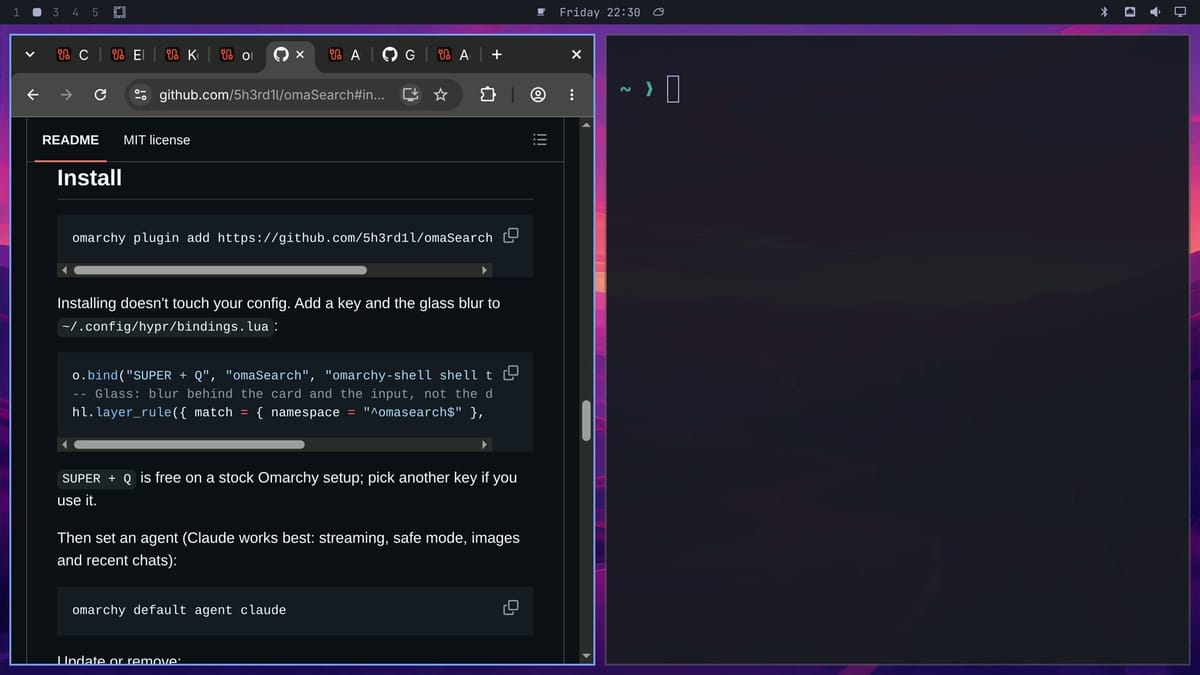The image size is (1200, 675).
Task: Click the hl.layer_rule code line
Action: point(279,412)
